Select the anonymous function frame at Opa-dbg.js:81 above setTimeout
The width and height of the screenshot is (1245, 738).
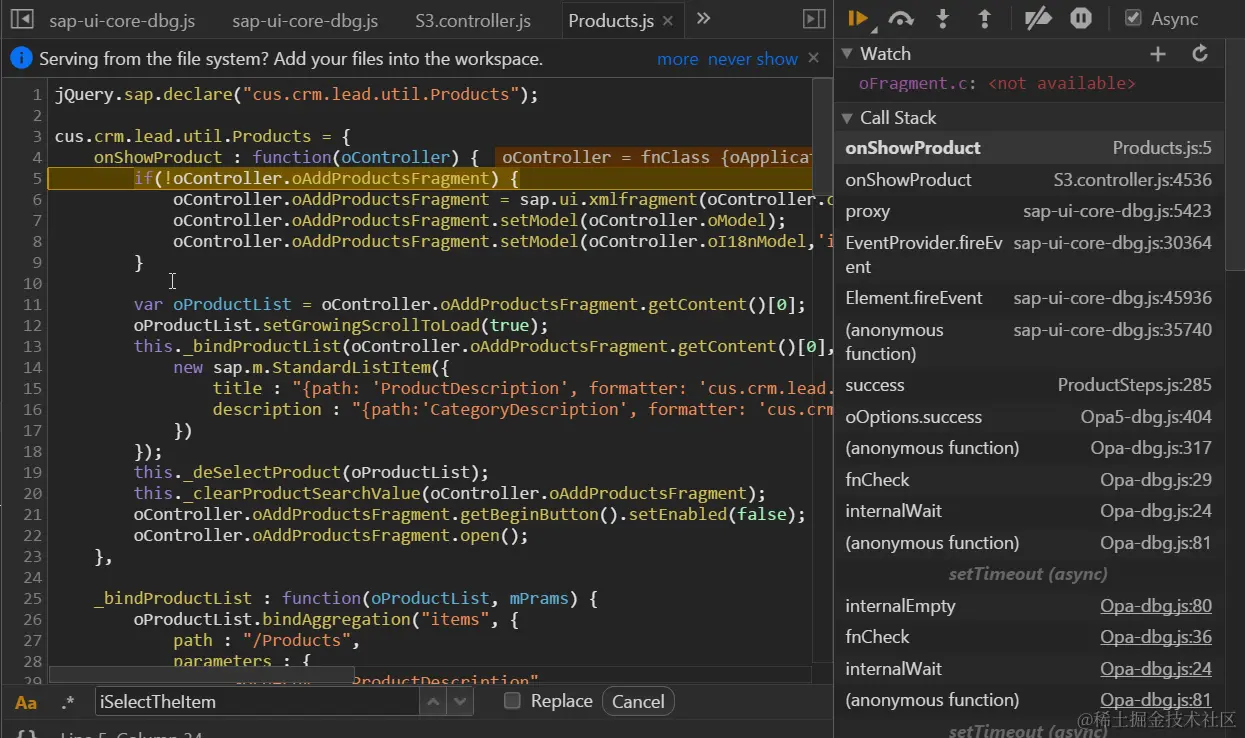pos(1028,543)
